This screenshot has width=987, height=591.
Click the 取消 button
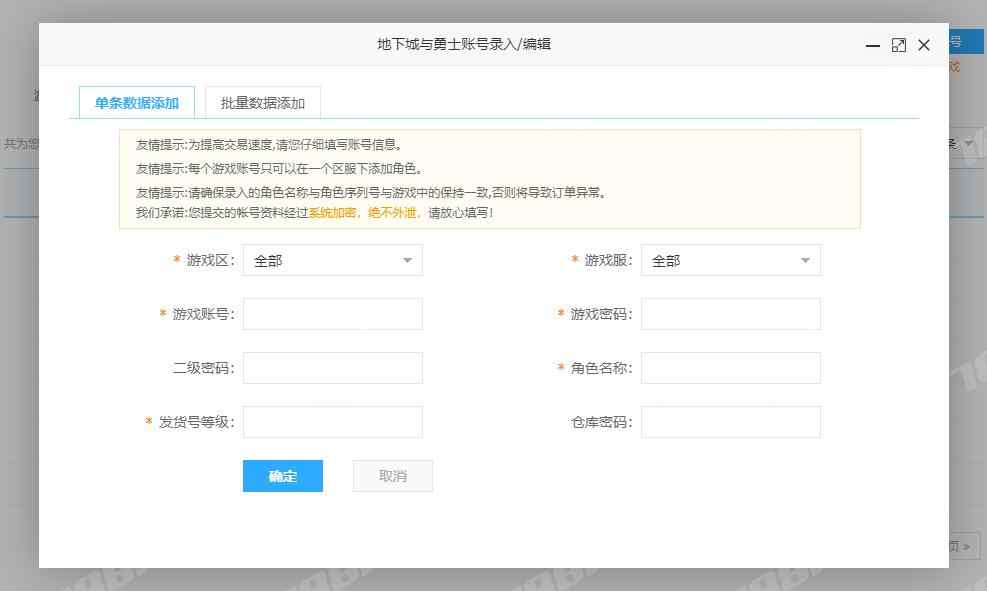(x=393, y=476)
